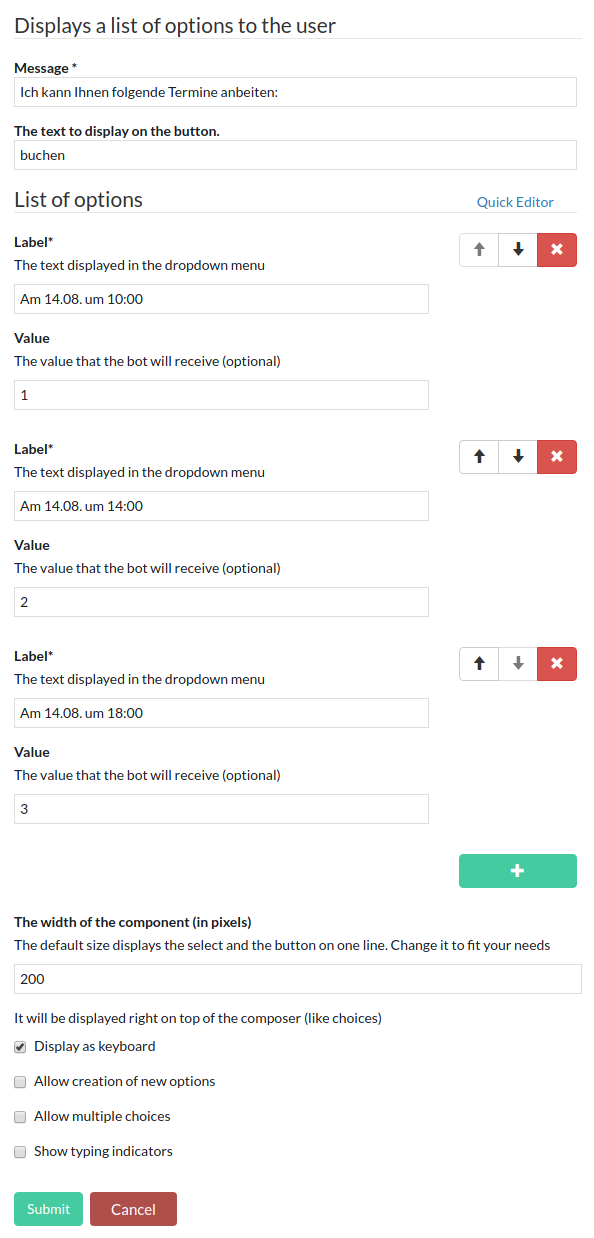Enable "Show typing indicators"

click(x=20, y=1151)
